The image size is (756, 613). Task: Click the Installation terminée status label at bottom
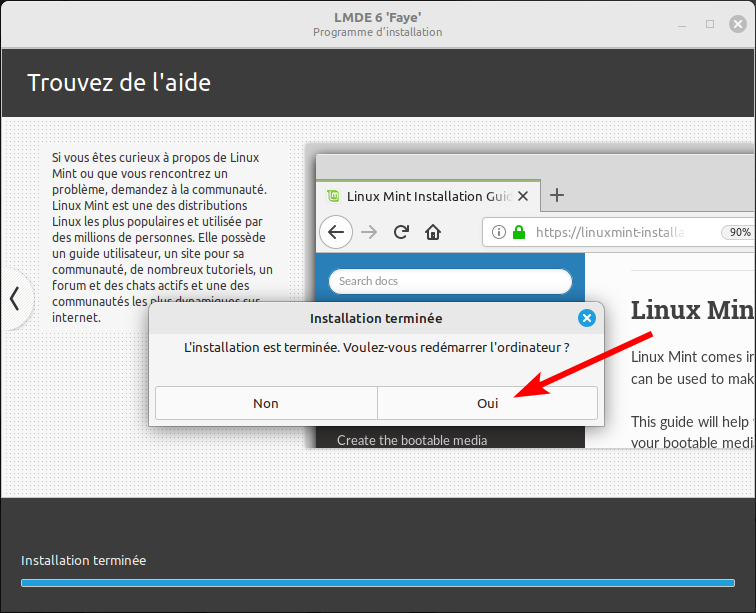click(83, 560)
